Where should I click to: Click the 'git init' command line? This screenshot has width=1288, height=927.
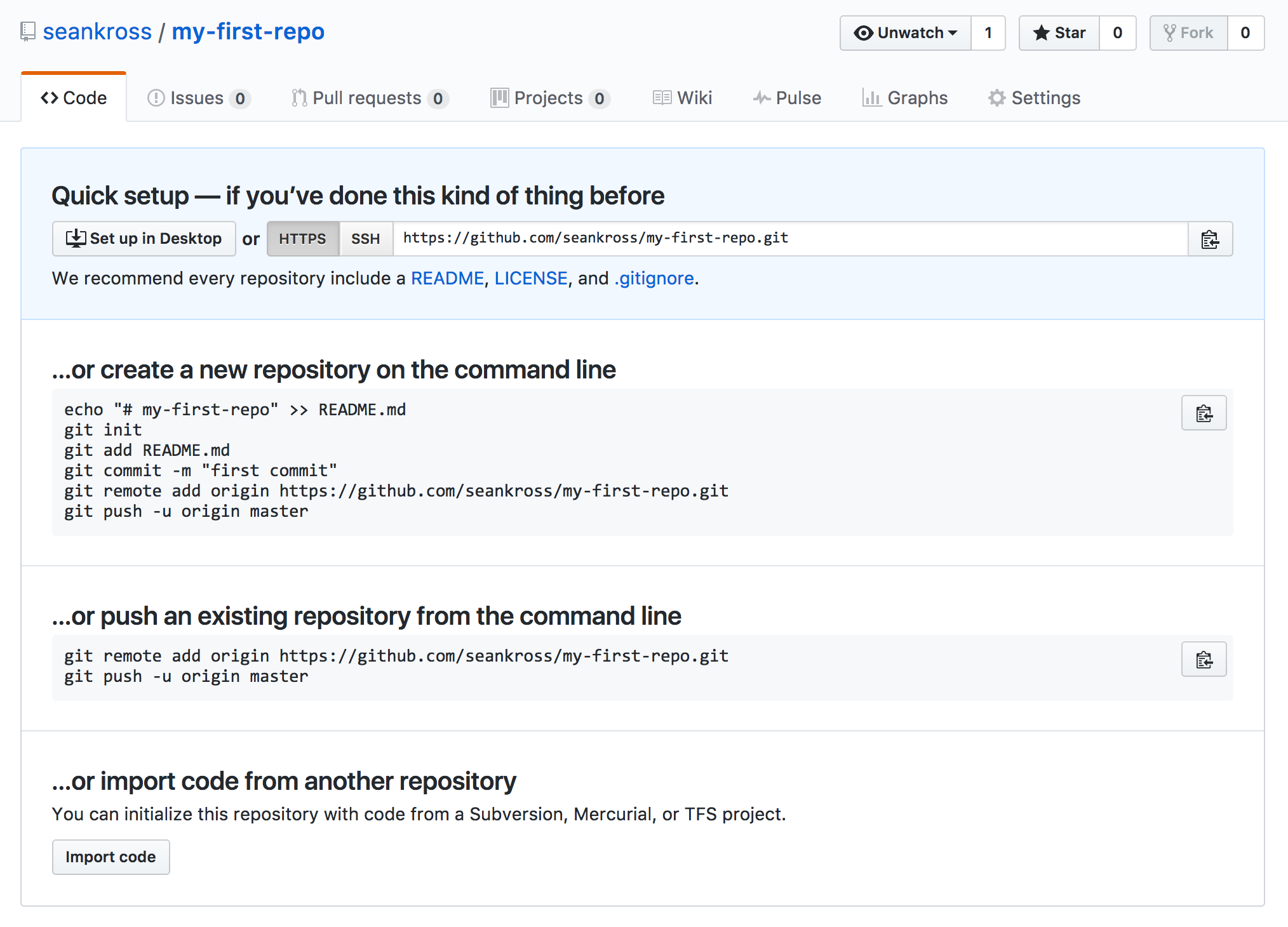(103, 430)
